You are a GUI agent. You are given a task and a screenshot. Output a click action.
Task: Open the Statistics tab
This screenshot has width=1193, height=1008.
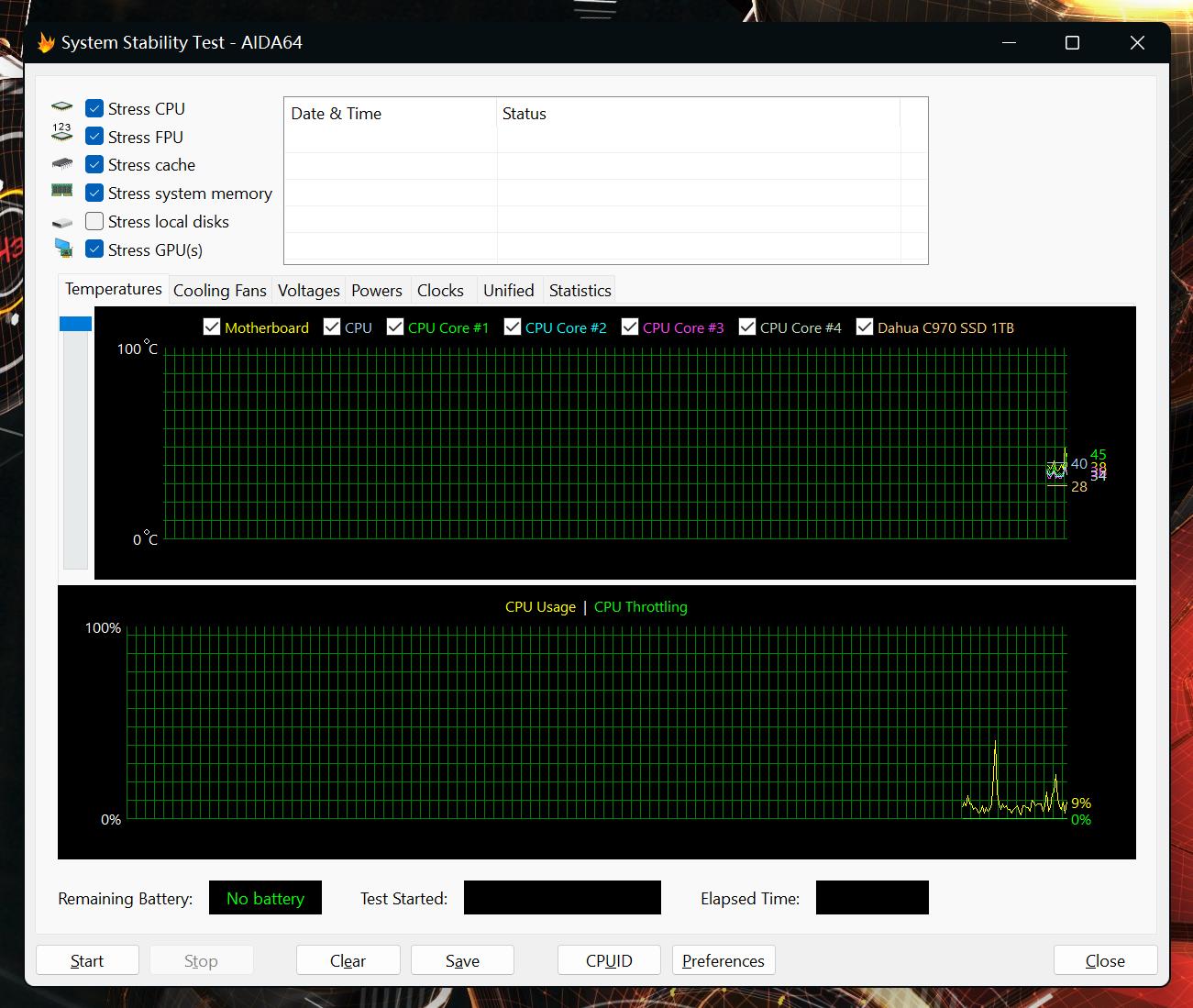coord(580,291)
